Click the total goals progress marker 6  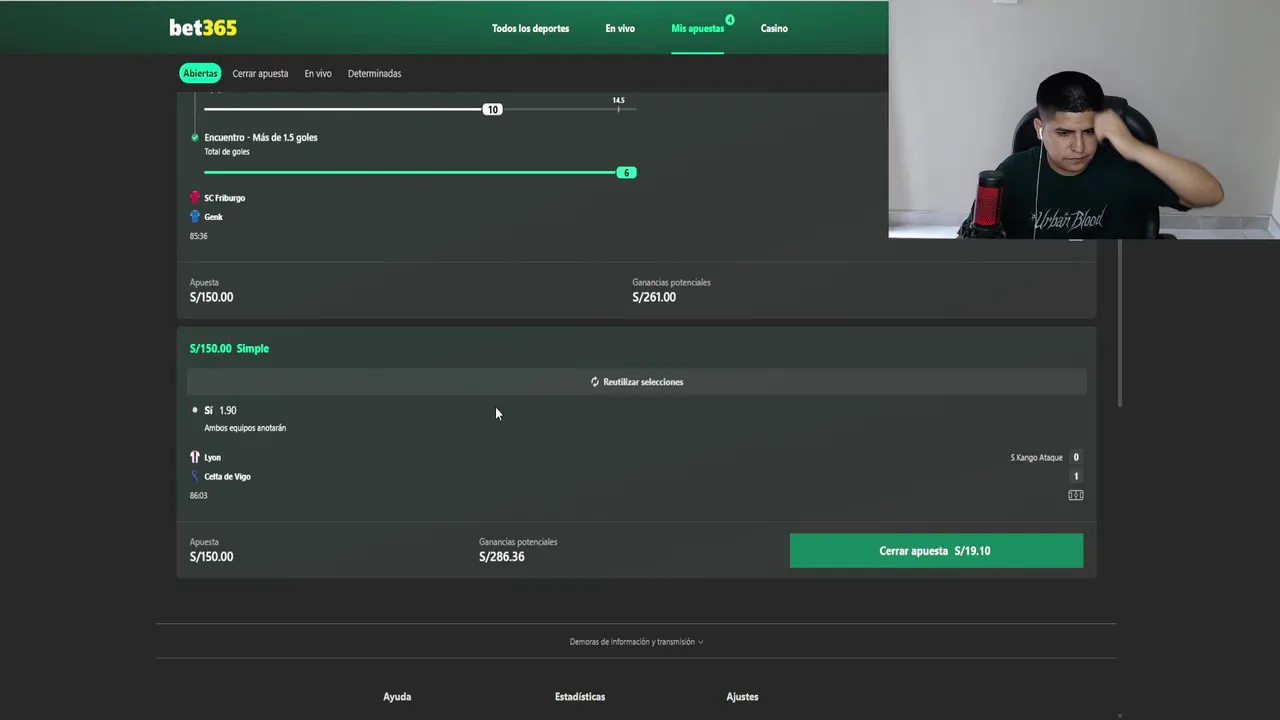[627, 173]
